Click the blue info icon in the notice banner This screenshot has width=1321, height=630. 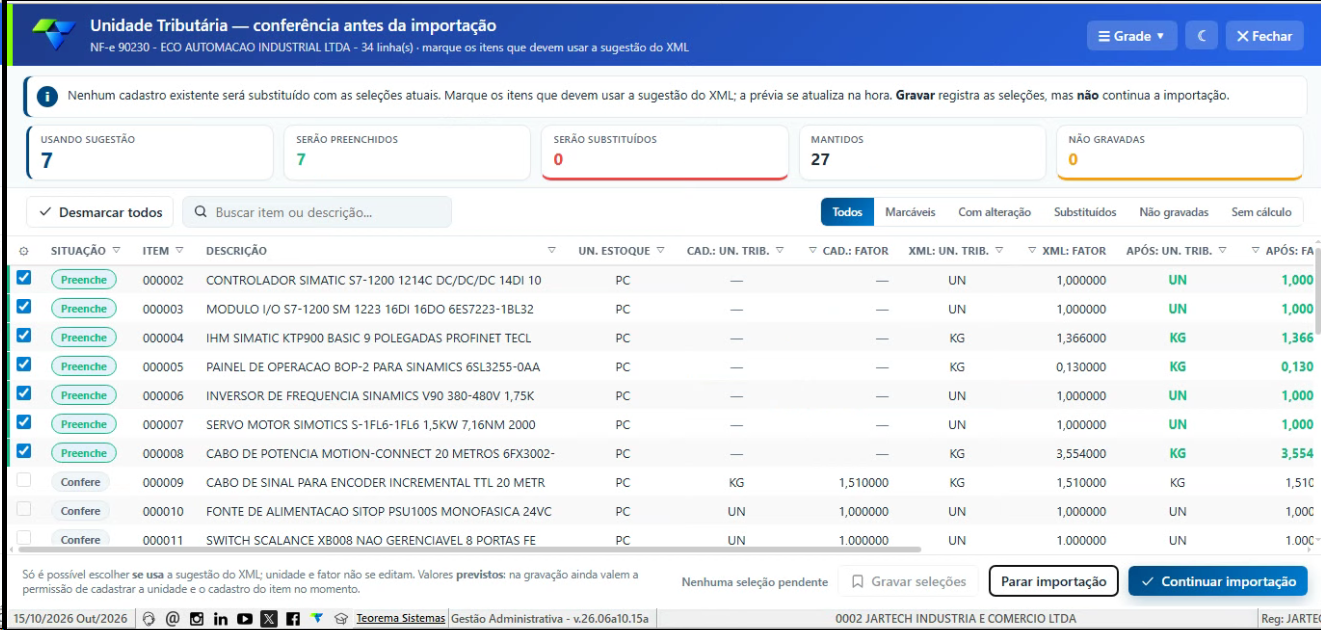click(x=47, y=96)
